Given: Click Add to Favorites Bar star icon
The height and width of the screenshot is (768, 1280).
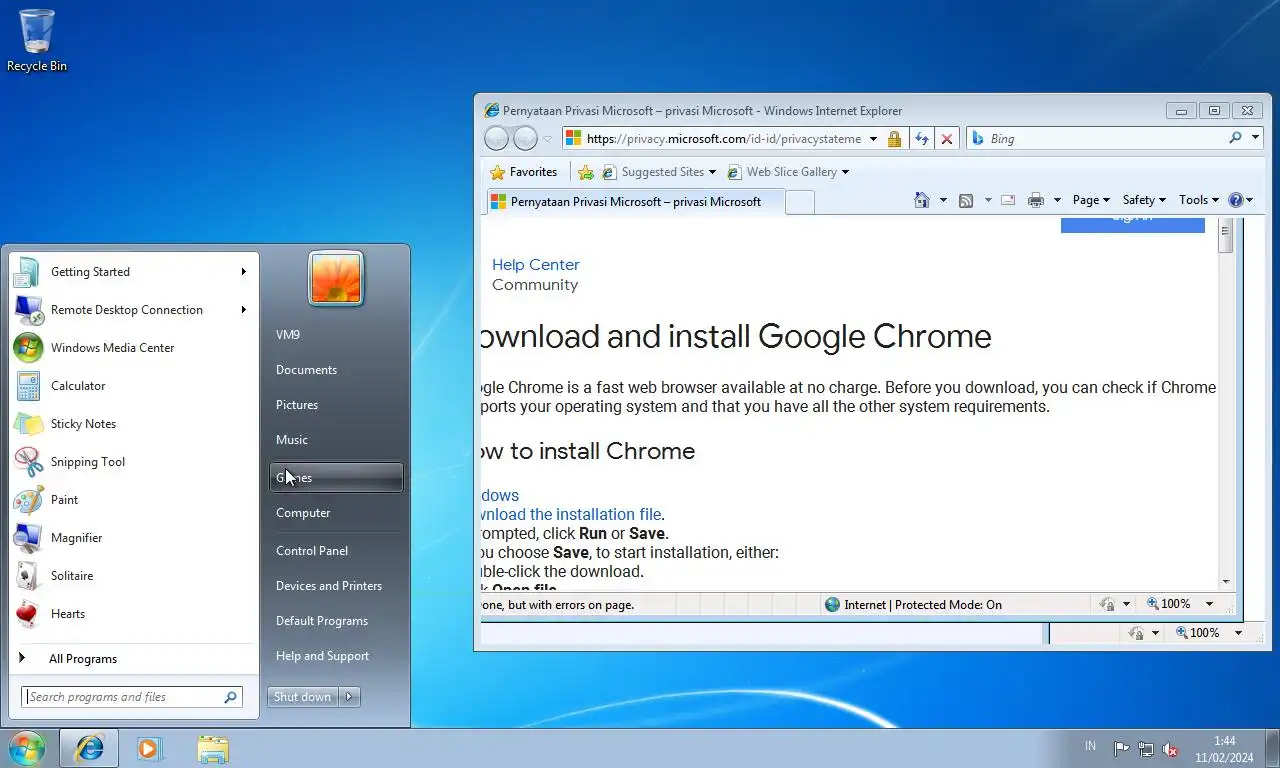Looking at the screenshot, I should (x=586, y=172).
